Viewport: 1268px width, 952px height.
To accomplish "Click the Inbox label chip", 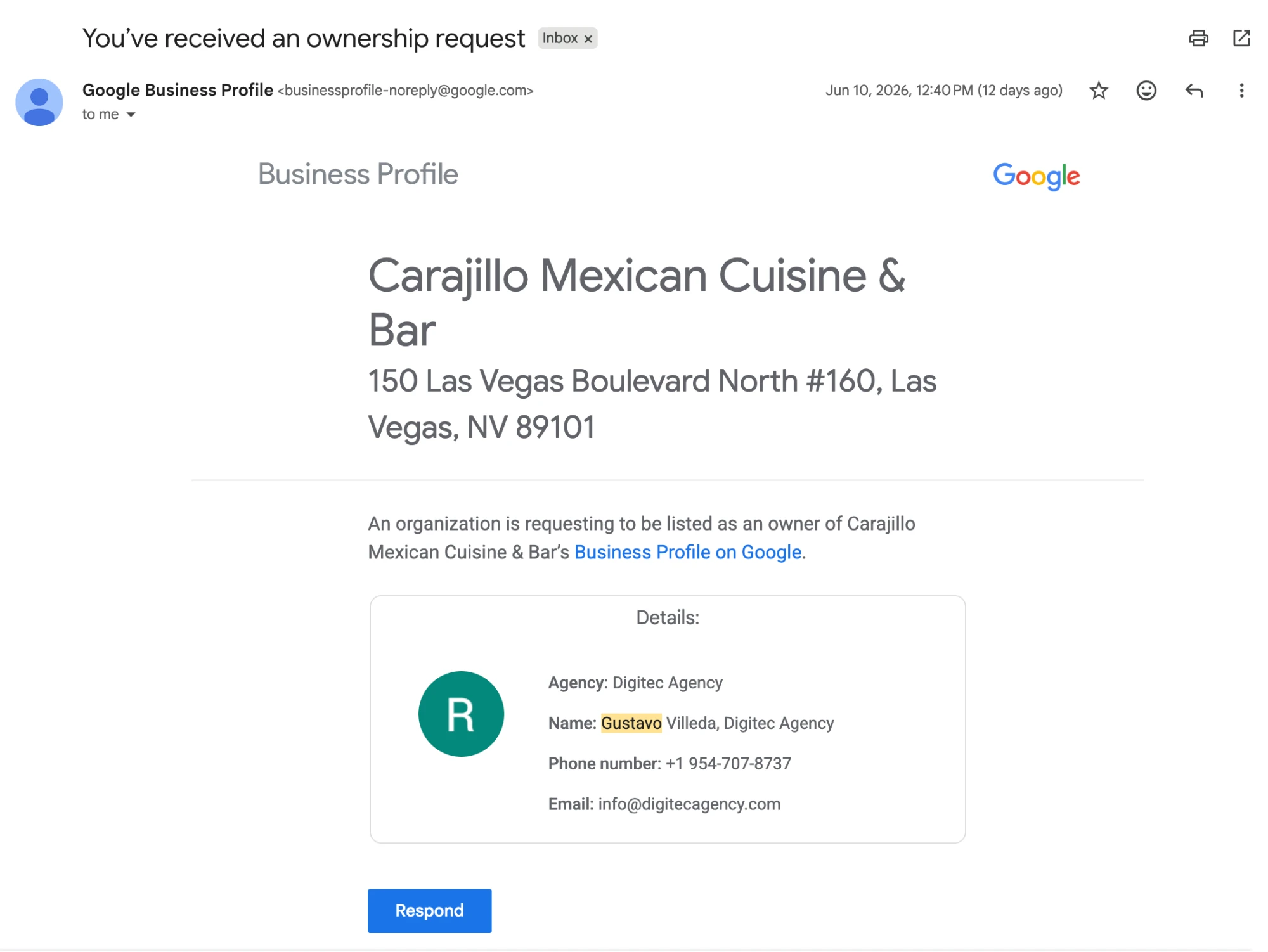I will (567, 38).
